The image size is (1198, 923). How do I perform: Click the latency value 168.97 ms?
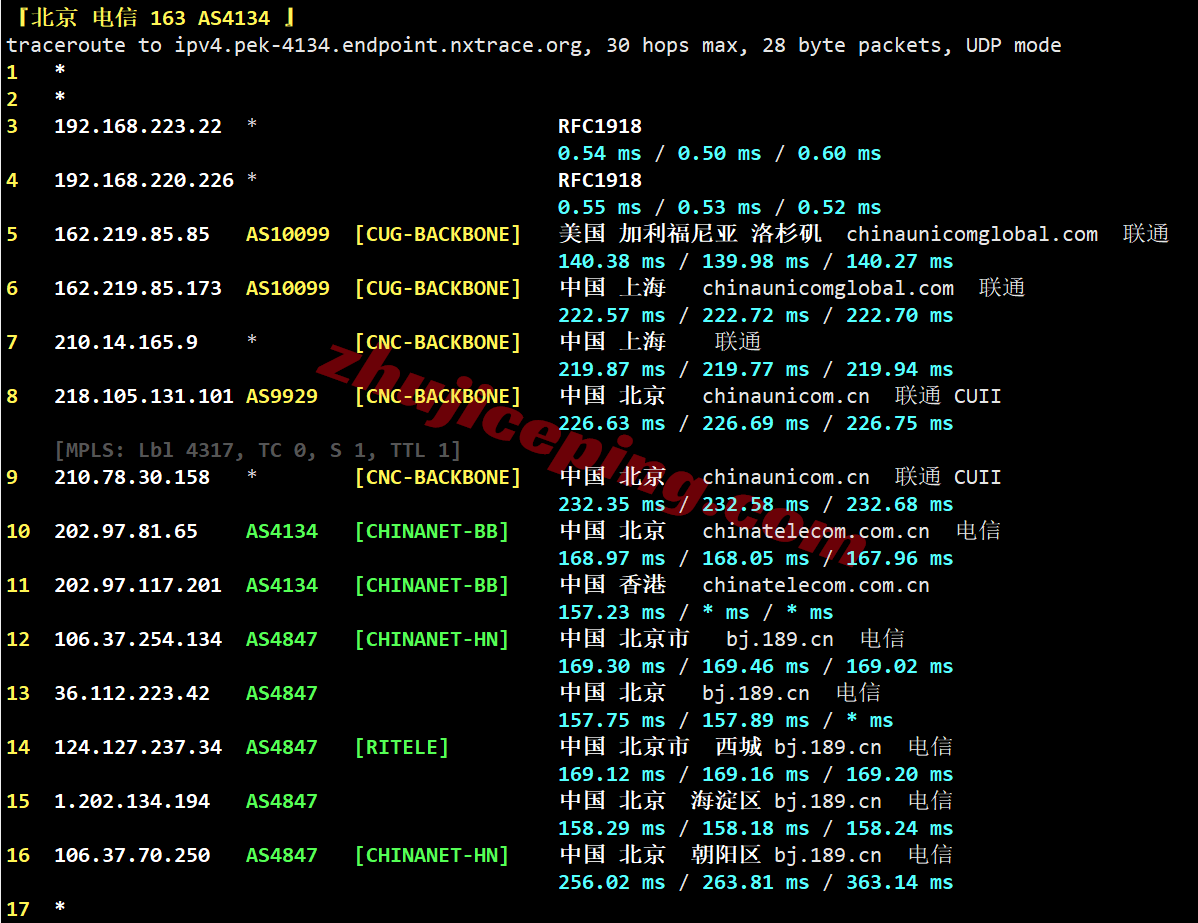pyautogui.click(x=612, y=559)
